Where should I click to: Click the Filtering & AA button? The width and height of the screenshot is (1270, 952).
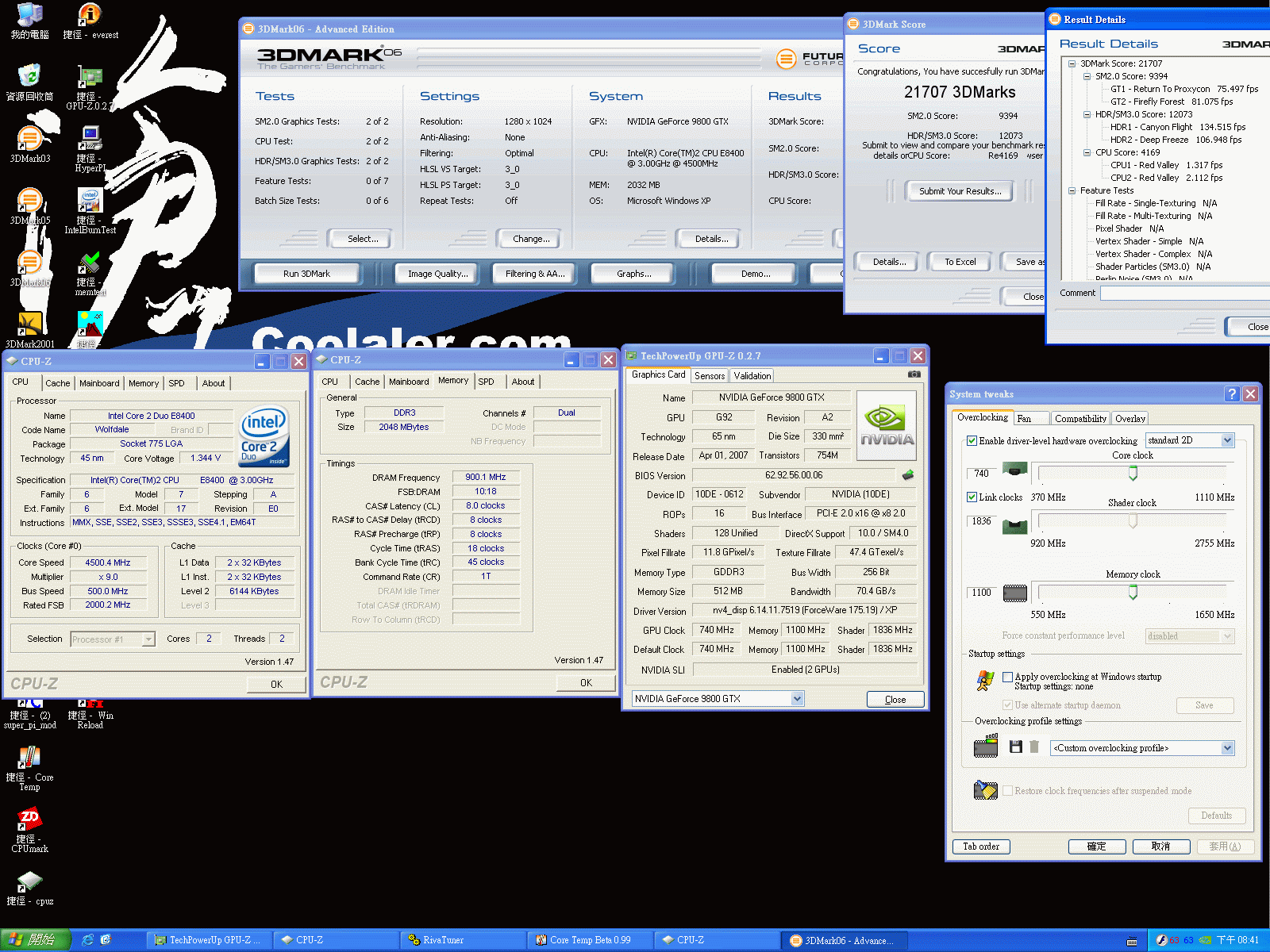535,274
